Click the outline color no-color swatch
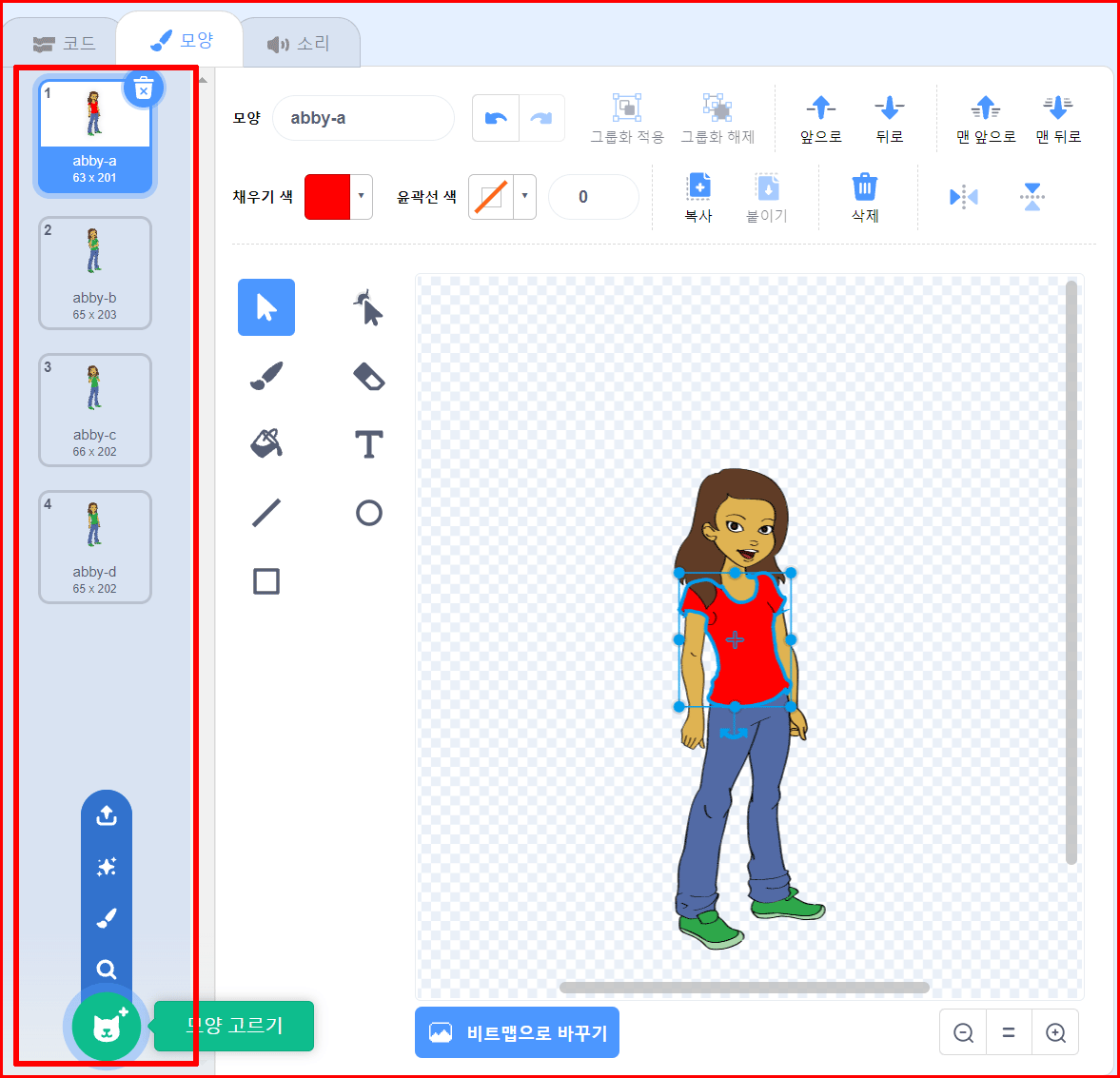 point(491,196)
